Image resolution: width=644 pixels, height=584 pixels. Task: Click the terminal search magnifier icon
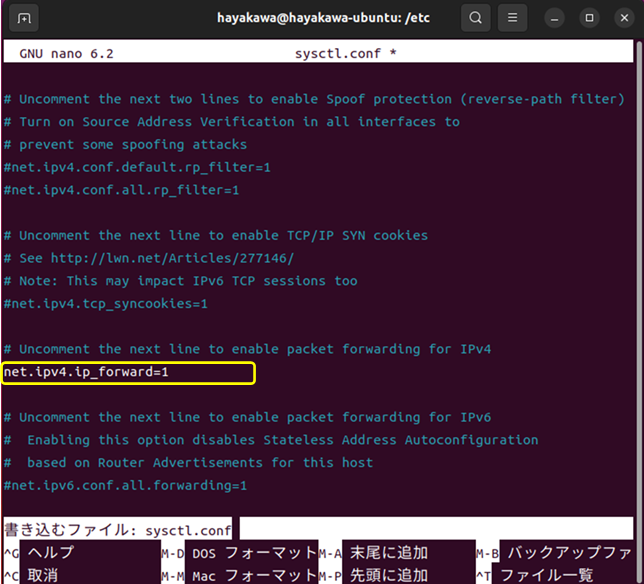pyautogui.click(x=476, y=18)
